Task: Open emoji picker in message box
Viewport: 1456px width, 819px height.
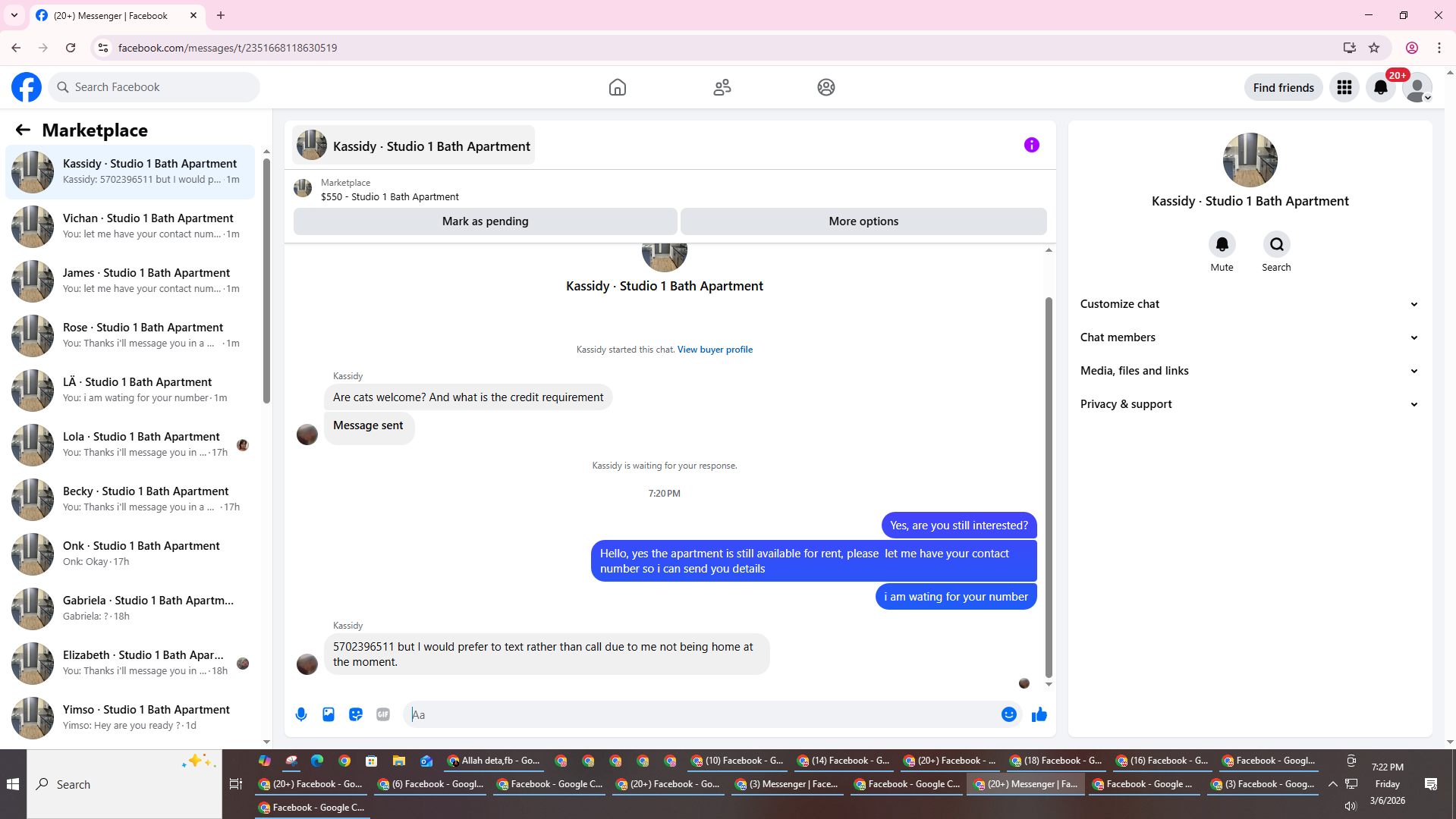Action: [x=1009, y=714]
